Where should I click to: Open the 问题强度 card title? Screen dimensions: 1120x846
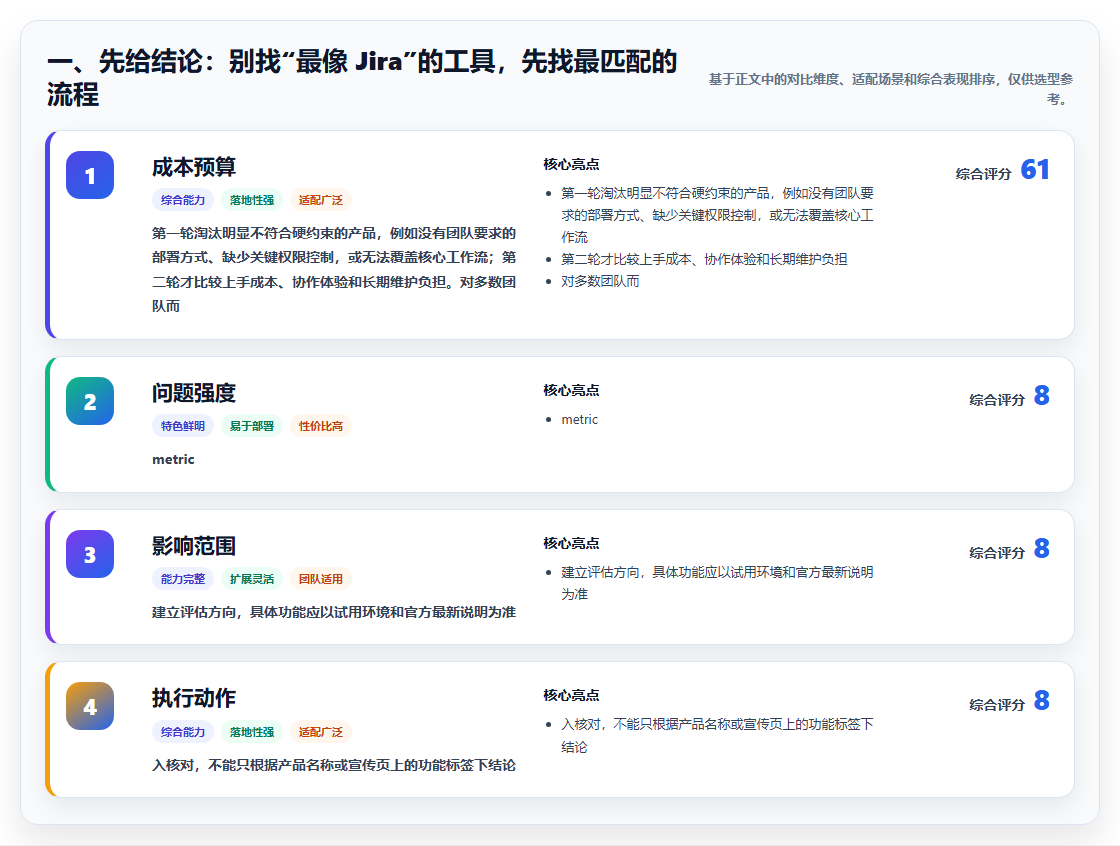point(194,393)
